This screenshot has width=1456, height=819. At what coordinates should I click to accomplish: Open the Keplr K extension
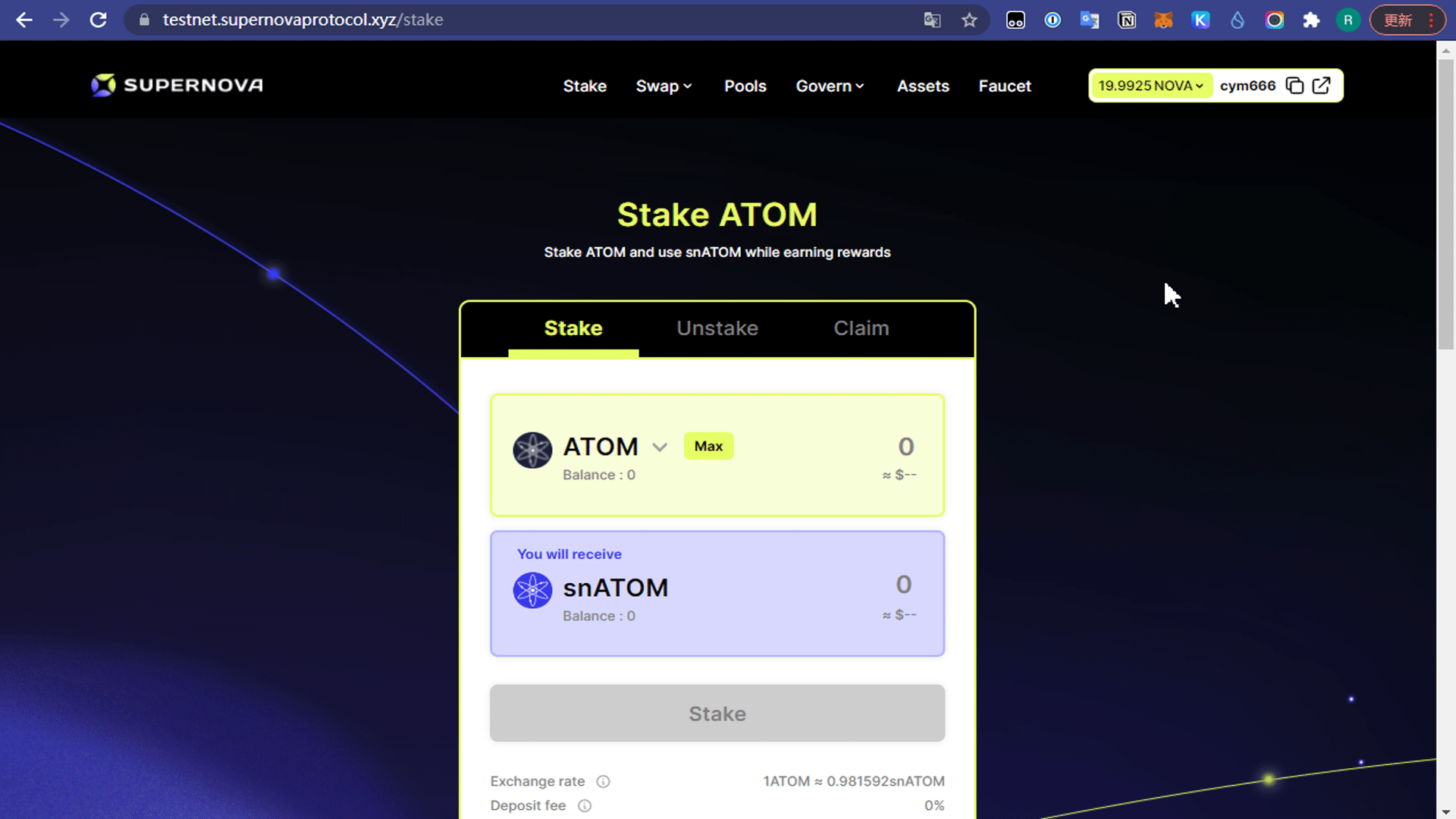(1200, 20)
